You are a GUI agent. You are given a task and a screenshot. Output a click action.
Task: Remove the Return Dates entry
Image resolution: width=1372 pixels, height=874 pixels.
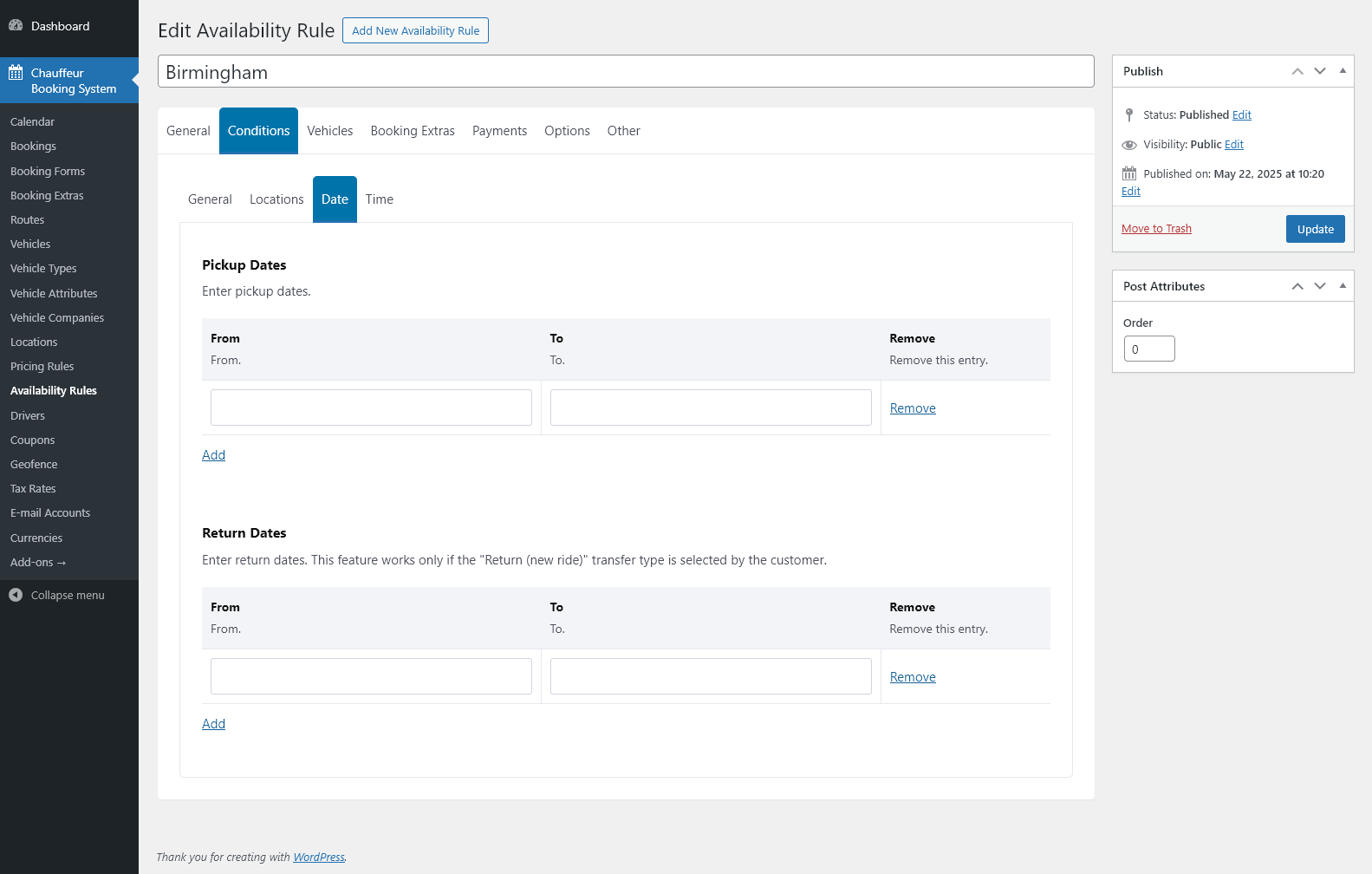point(913,677)
